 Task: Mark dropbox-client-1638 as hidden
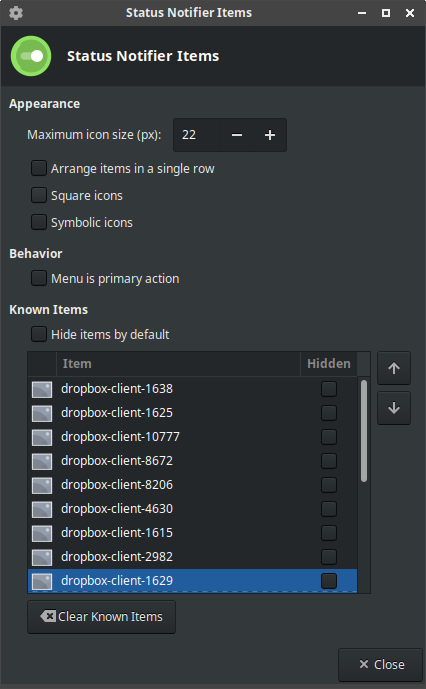point(329,389)
